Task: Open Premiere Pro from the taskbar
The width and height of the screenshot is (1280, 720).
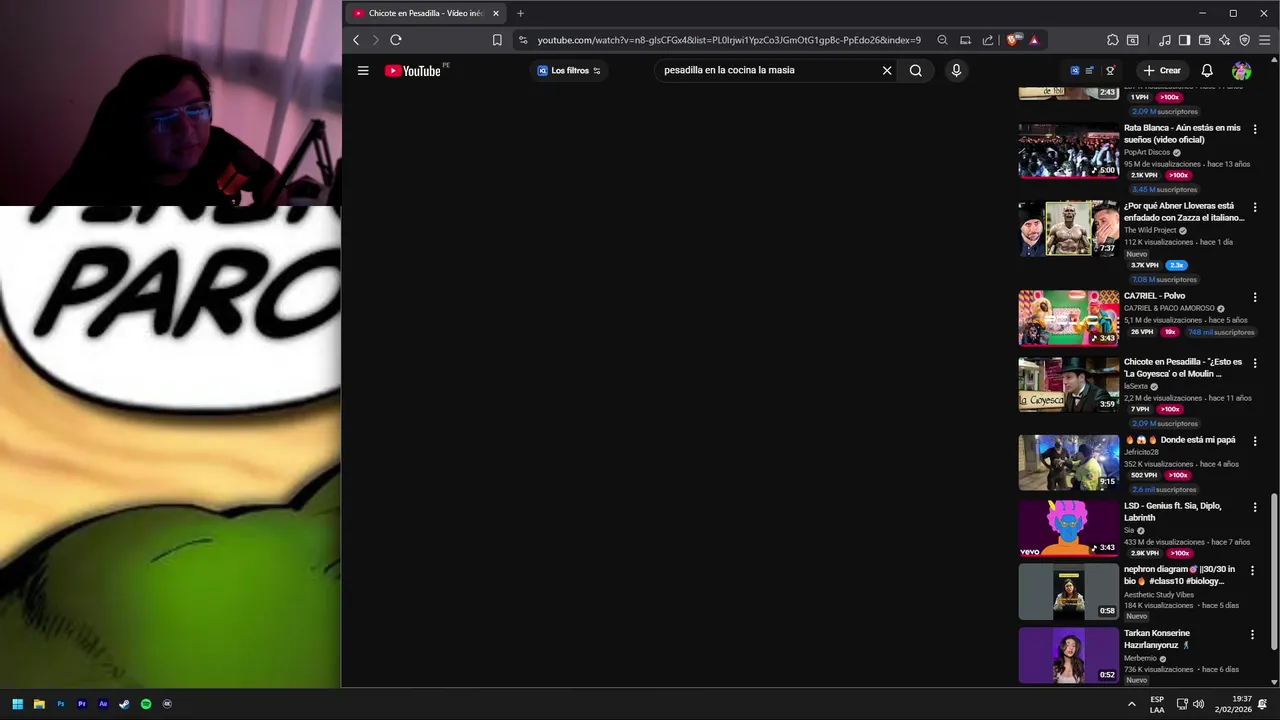Action: point(82,704)
